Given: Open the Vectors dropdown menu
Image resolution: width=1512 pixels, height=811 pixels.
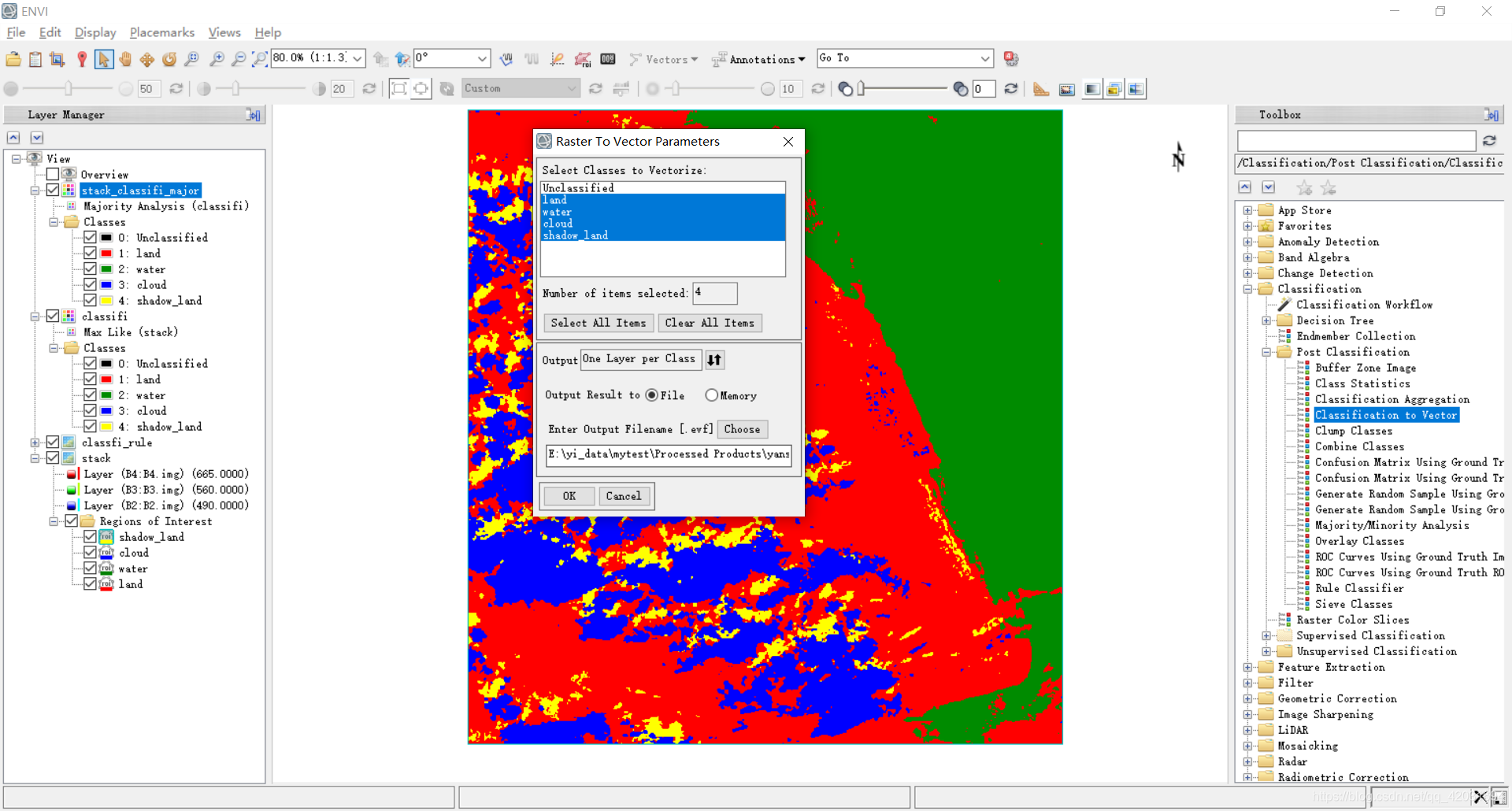Looking at the screenshot, I should [x=664, y=59].
